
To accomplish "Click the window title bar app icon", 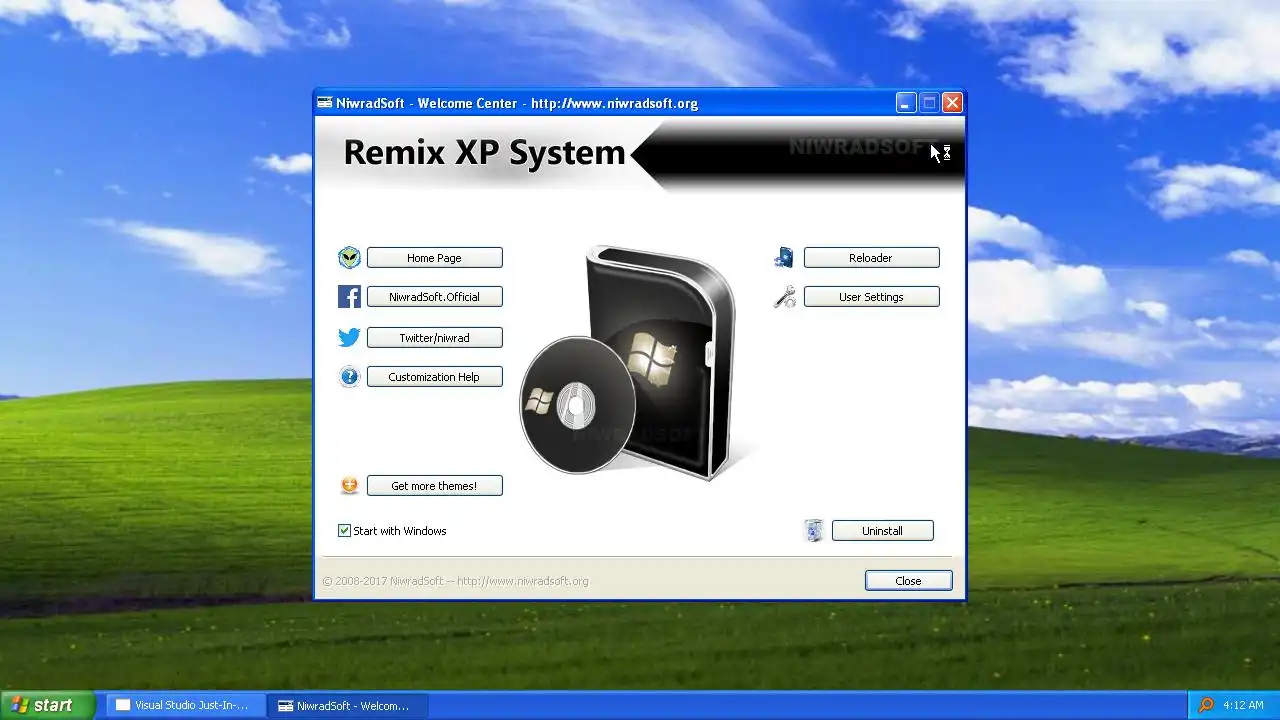I will [325, 103].
